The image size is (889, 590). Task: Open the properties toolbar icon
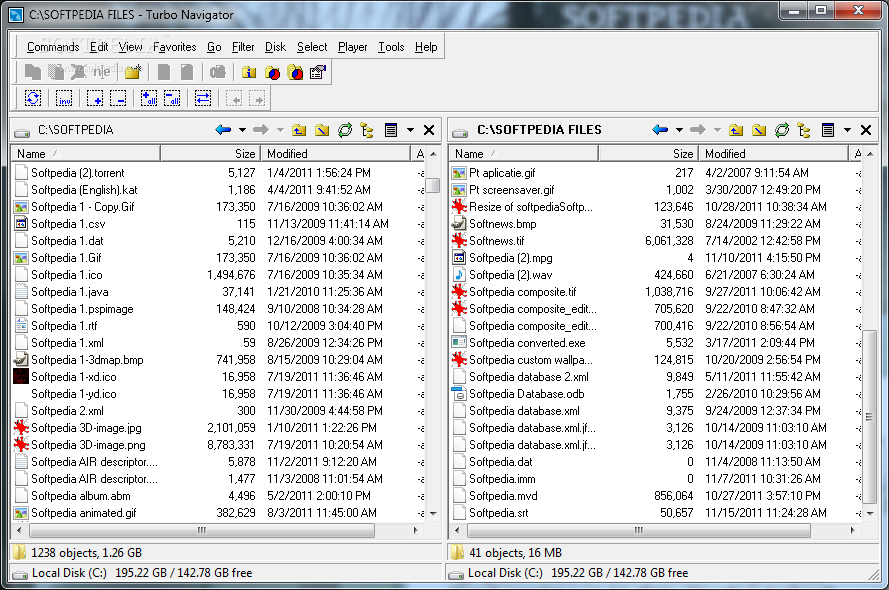(318, 72)
